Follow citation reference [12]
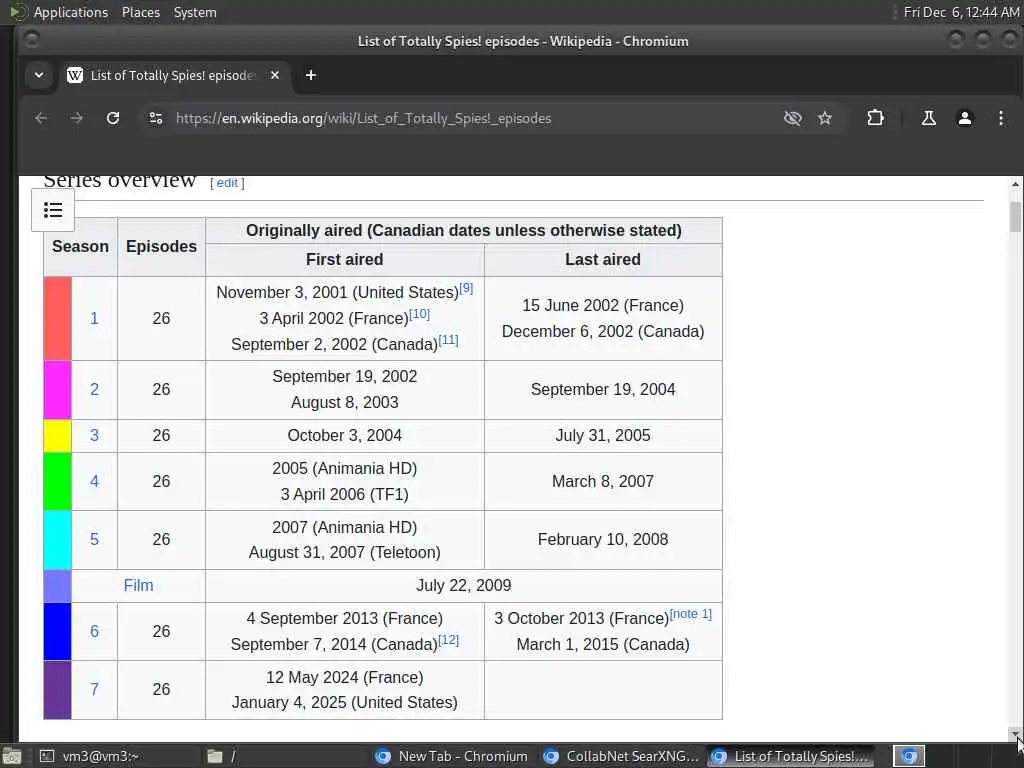Screen dimensions: 1024x768 coord(449,640)
